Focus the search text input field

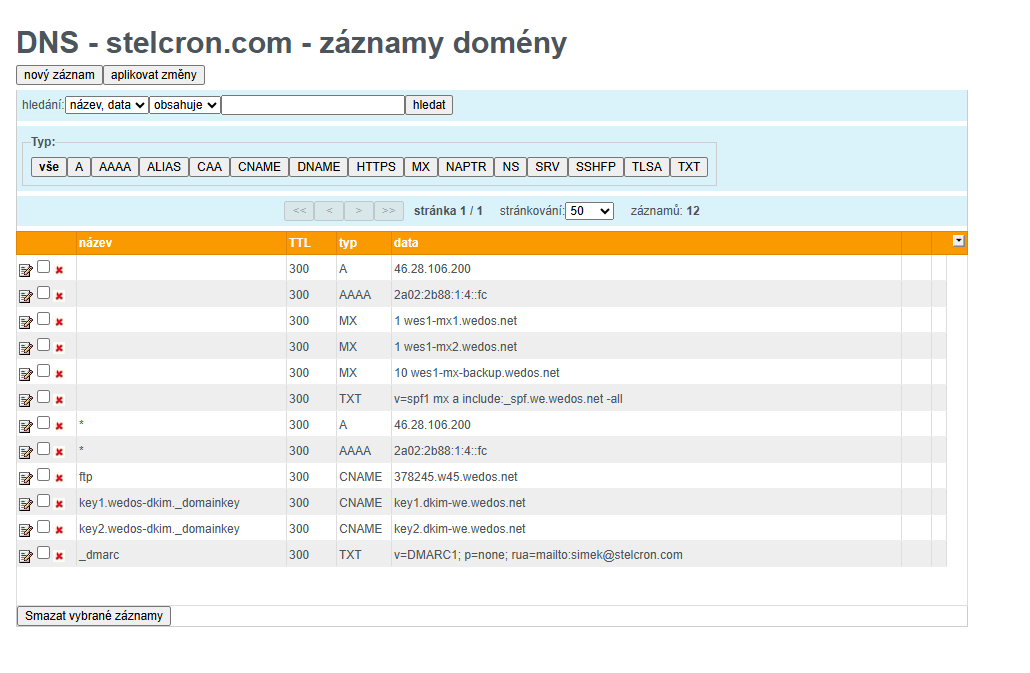tap(313, 105)
